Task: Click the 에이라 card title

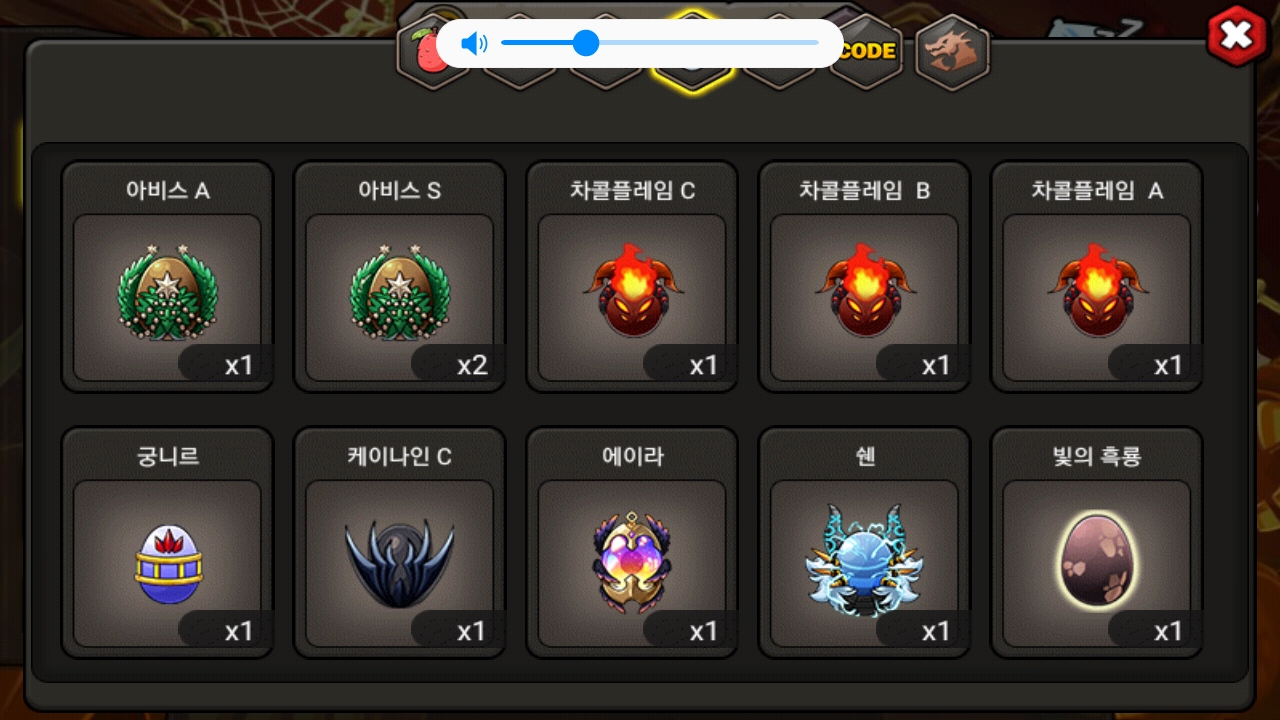Action: (632, 456)
